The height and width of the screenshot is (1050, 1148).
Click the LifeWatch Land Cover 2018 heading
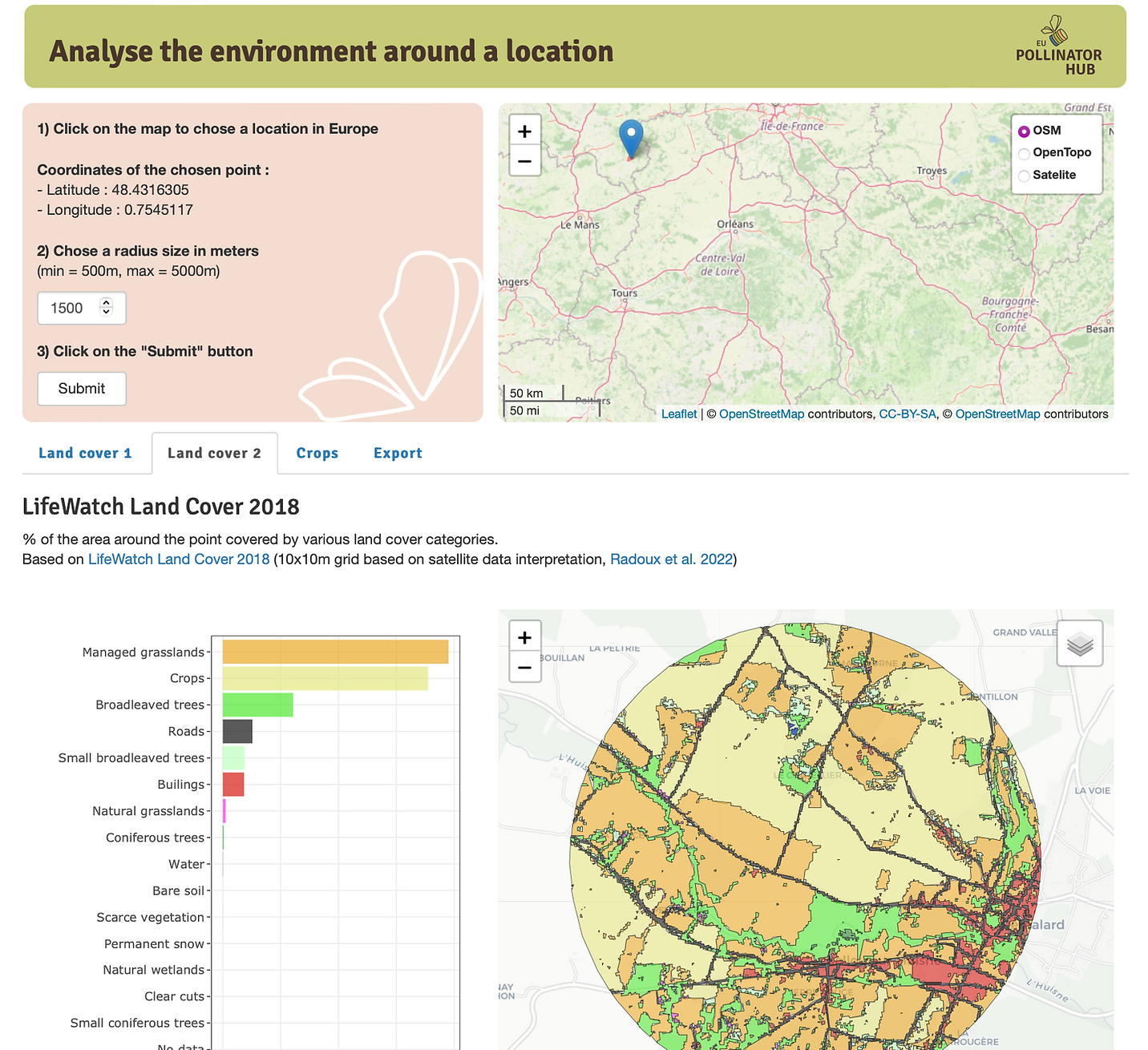point(161,507)
